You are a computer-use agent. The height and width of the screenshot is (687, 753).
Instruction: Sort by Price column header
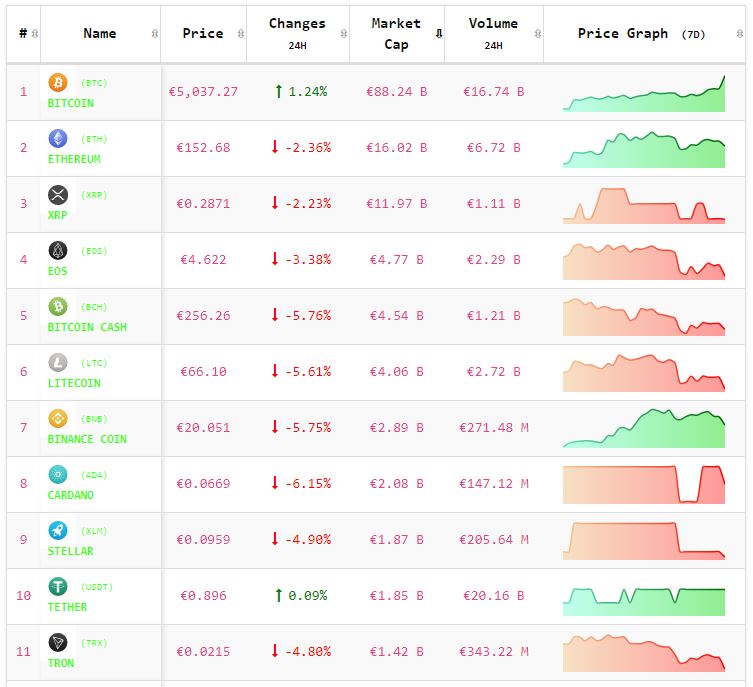(203, 34)
